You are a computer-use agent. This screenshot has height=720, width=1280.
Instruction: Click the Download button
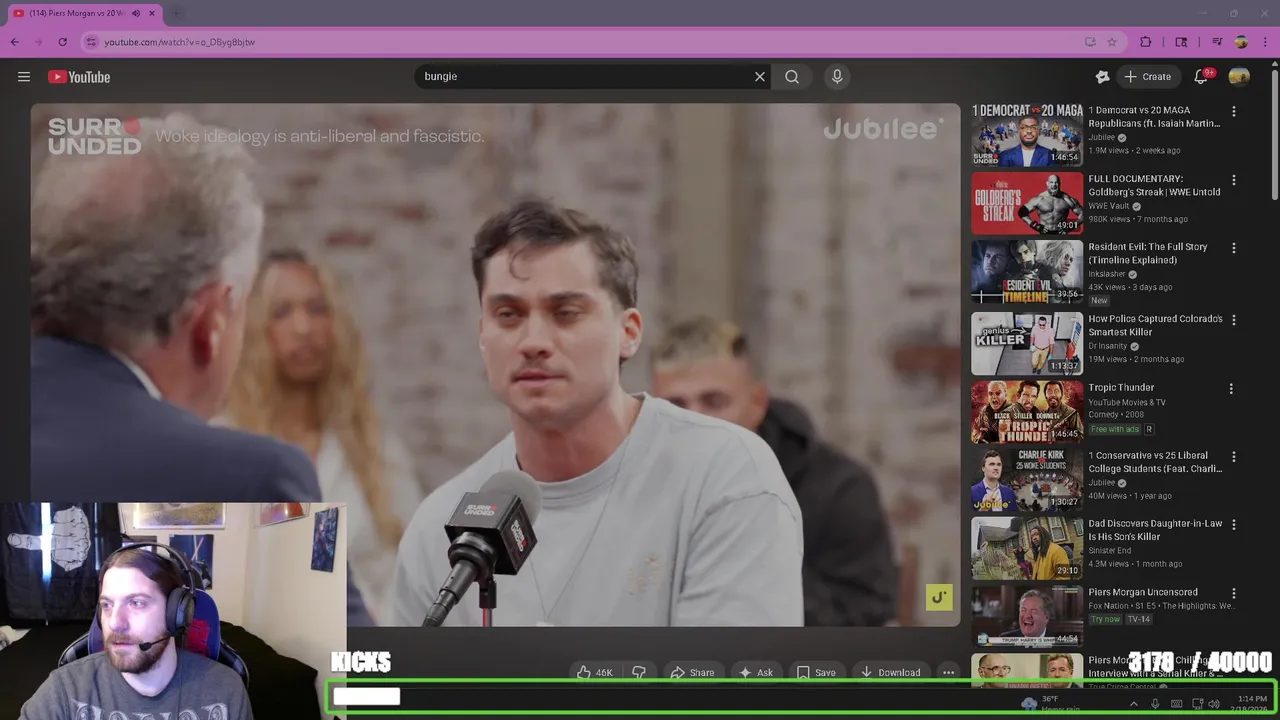891,672
